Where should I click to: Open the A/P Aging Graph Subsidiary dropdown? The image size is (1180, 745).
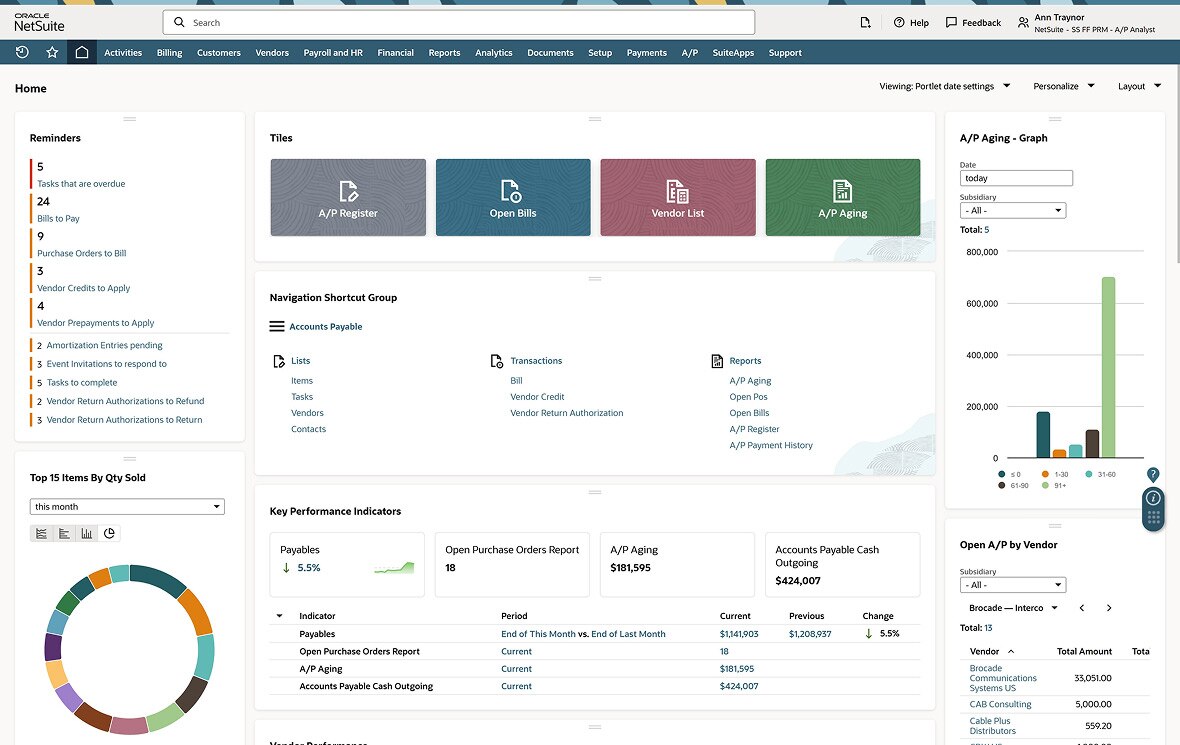1012,211
